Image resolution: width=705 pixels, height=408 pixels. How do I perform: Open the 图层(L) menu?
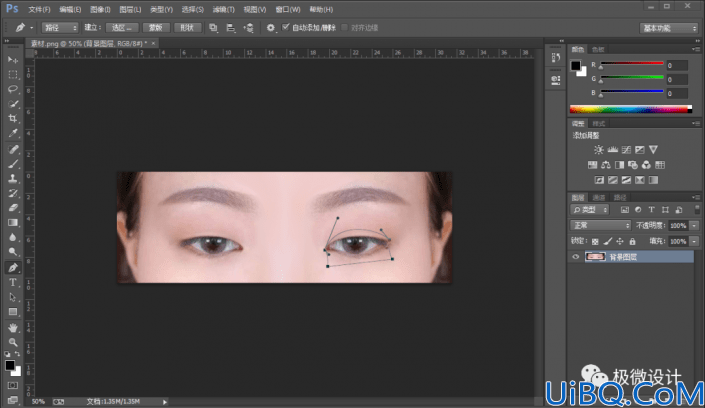pos(130,9)
